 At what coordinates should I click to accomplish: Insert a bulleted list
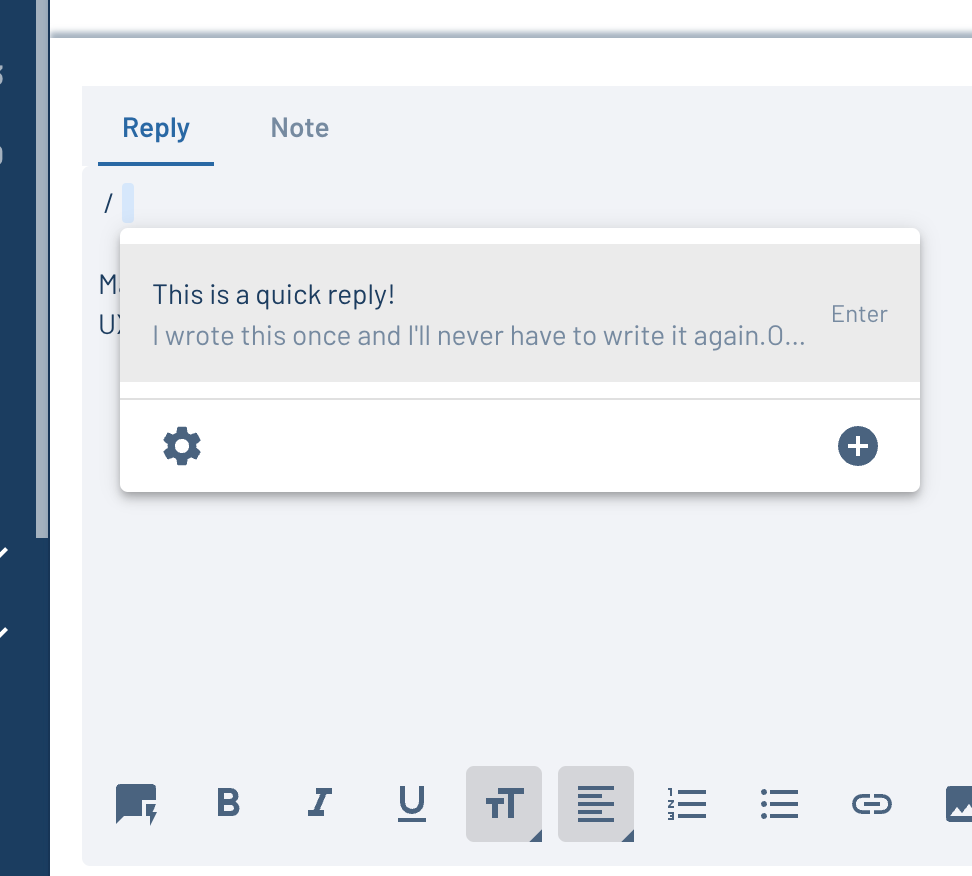779,804
